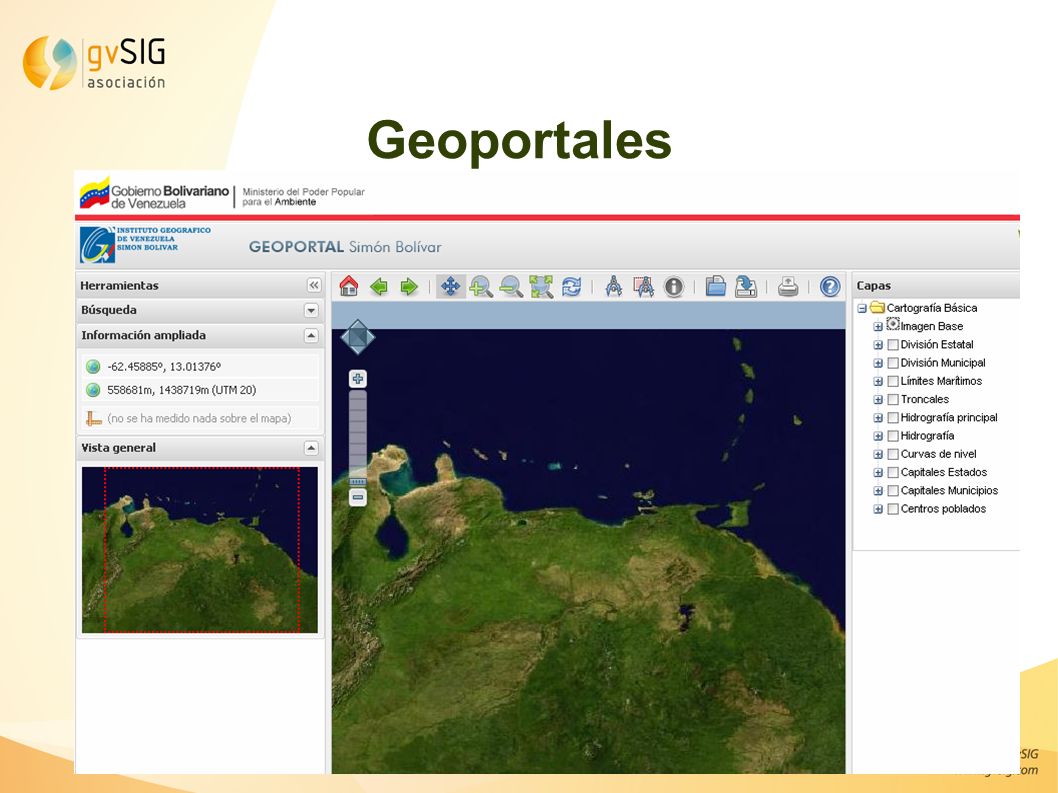Select the Zoom Out magnifier tool

tap(511, 287)
